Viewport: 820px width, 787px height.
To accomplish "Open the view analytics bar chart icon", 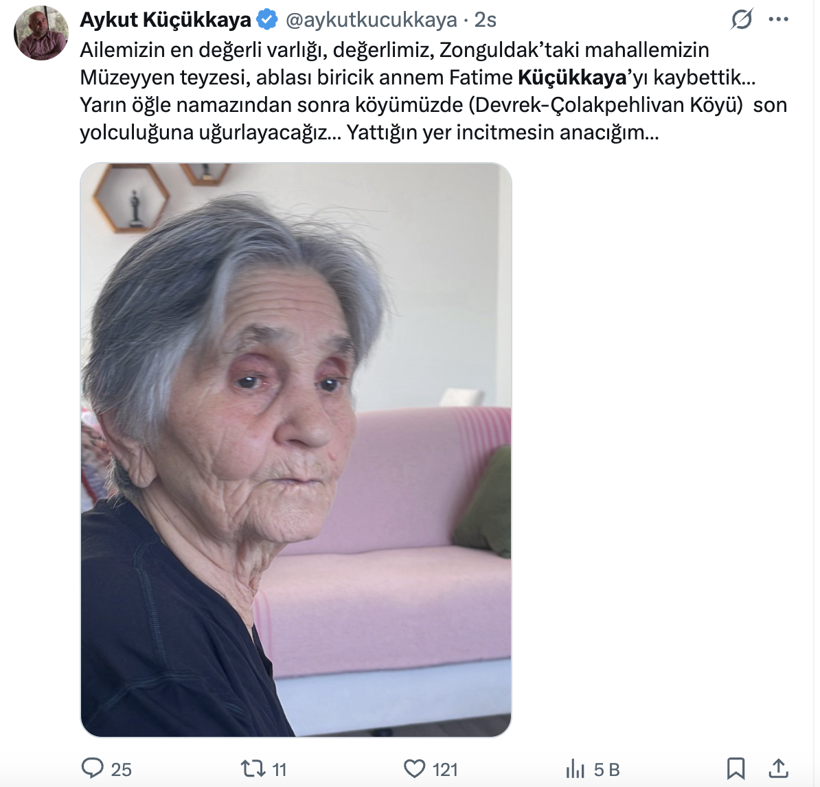I will point(575,769).
